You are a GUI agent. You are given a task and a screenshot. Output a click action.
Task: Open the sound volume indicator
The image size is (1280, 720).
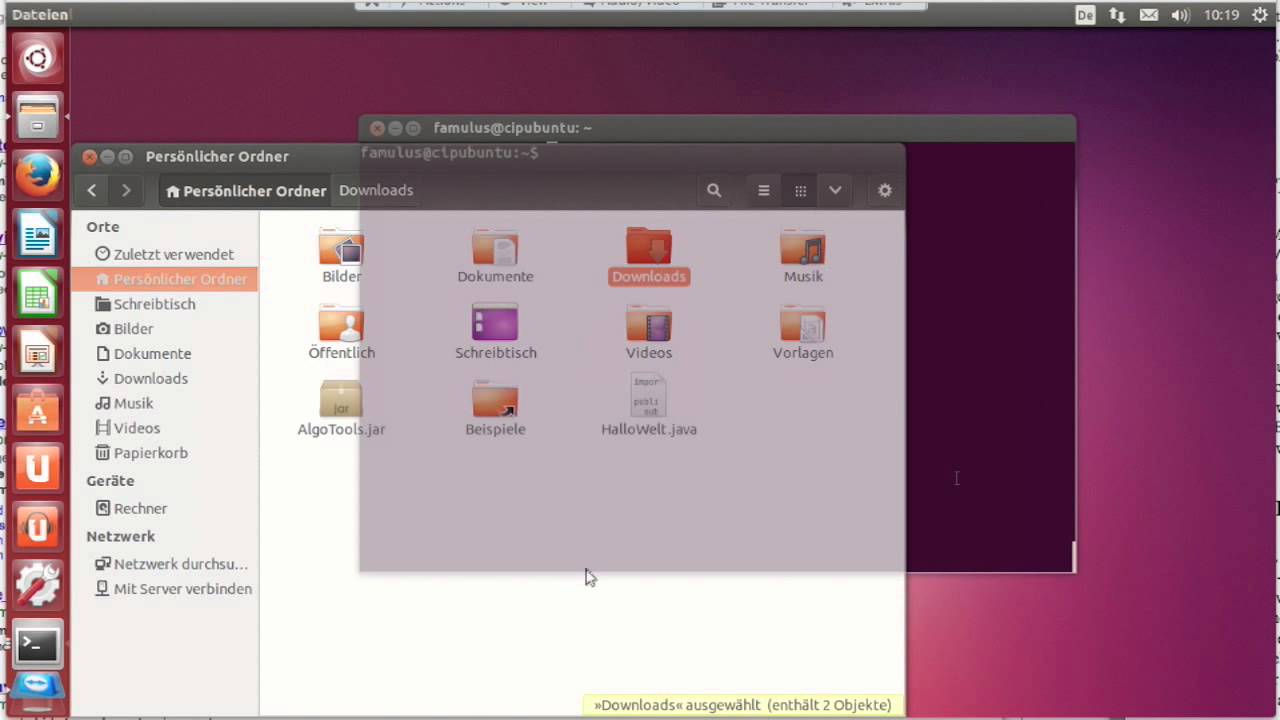(1180, 15)
